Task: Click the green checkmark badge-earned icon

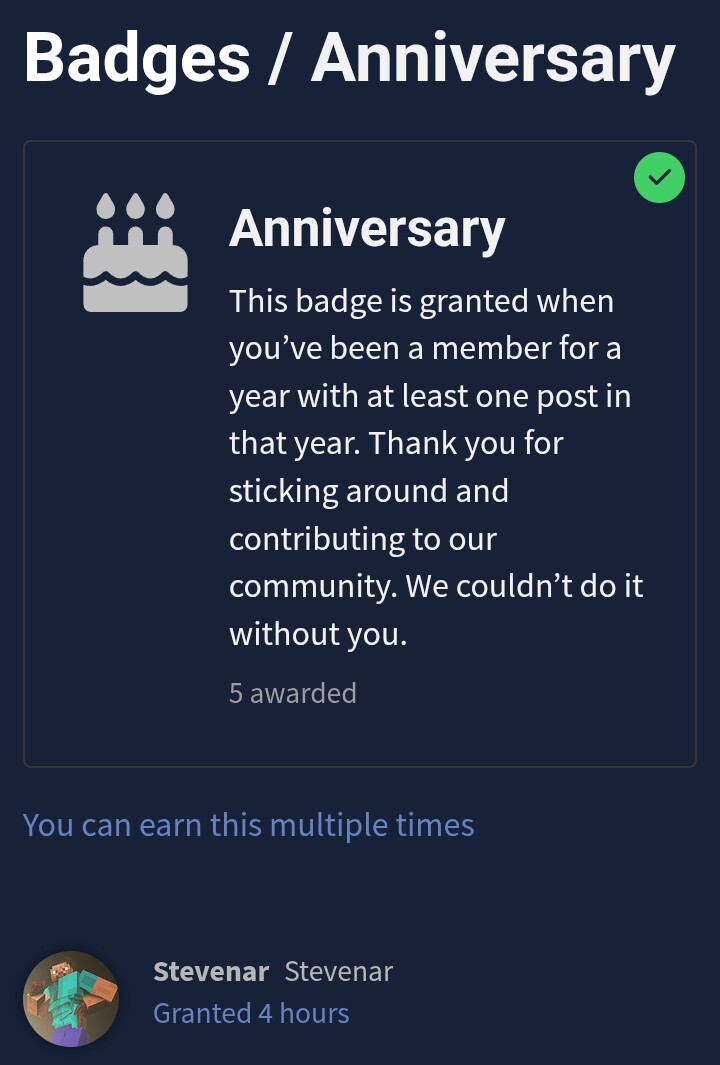Action: click(x=659, y=178)
